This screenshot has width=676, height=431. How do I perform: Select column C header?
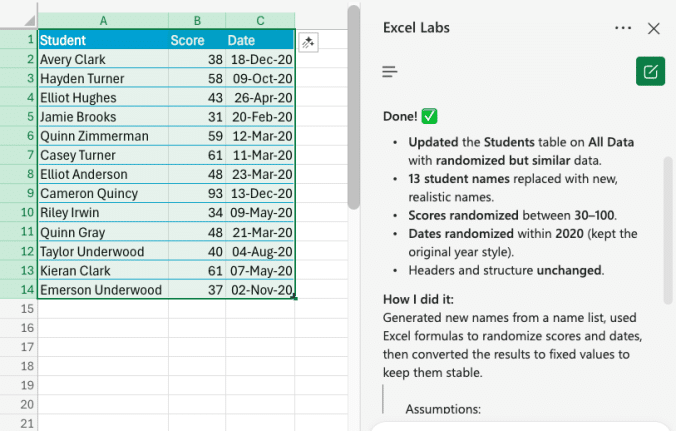pyautogui.click(x=260, y=20)
